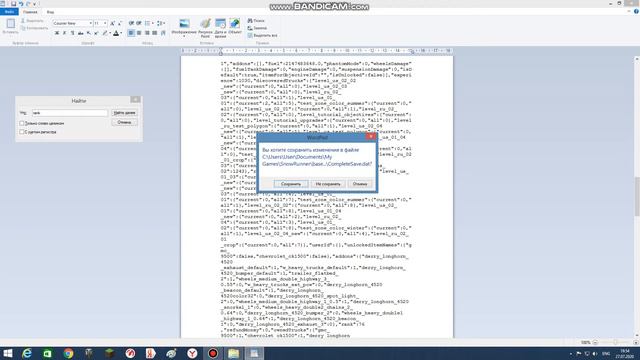Screen dimensions: 640x360
Task: Close the WordPad save prompt with red X
Action: pyautogui.click(x=371, y=136)
